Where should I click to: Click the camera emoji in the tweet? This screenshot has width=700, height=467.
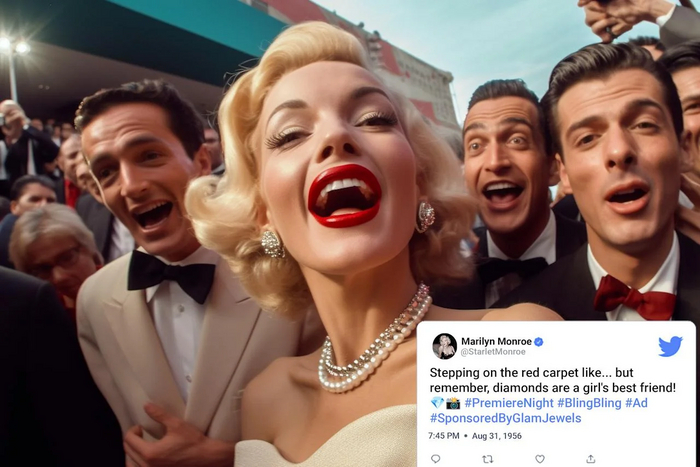pos(453,403)
